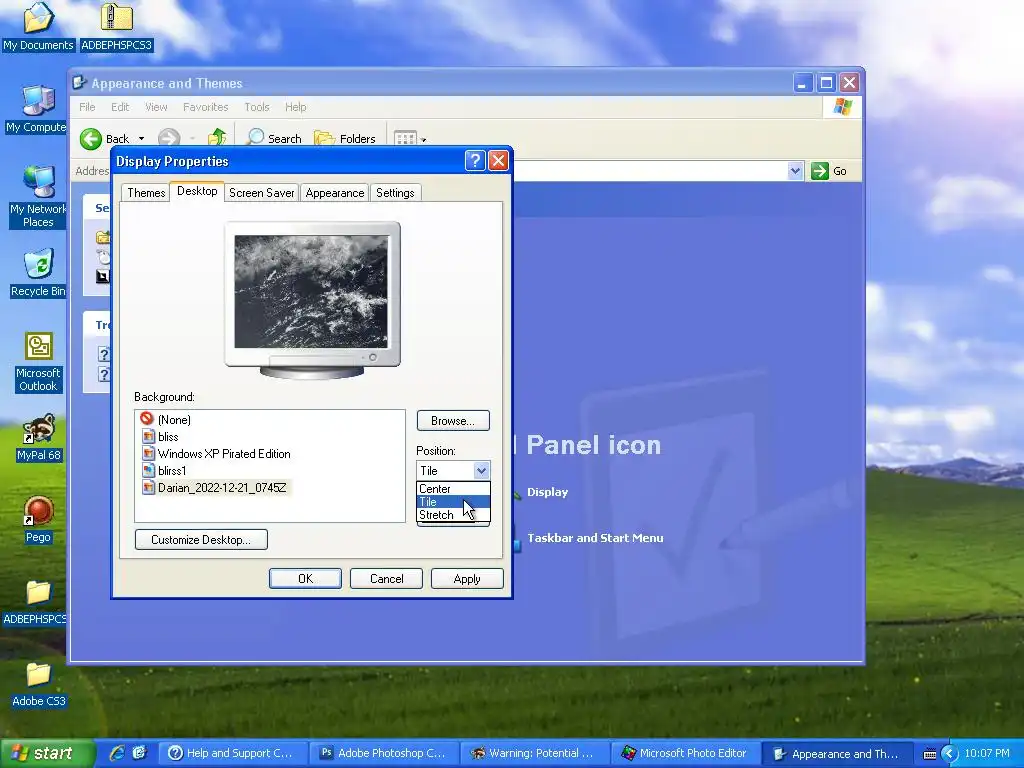This screenshot has width=1024, height=768.
Task: Click Apply in Display Properties
Action: [x=467, y=579]
